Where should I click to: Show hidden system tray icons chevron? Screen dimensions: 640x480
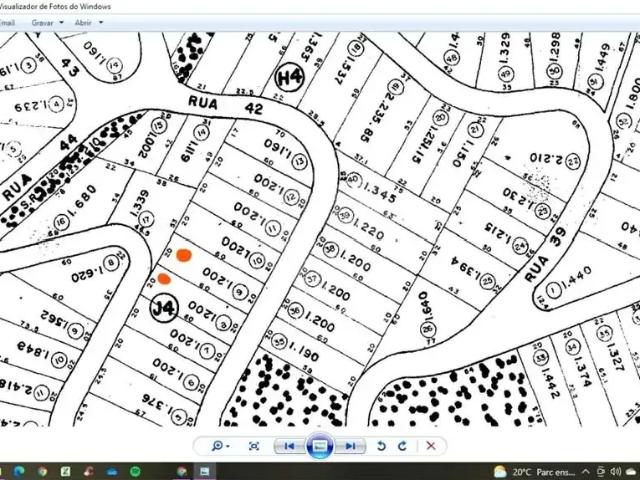click(x=585, y=472)
